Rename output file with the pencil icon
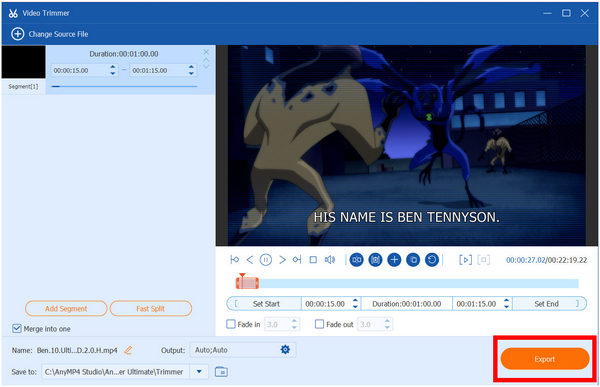600x387 pixels. pyautogui.click(x=128, y=350)
